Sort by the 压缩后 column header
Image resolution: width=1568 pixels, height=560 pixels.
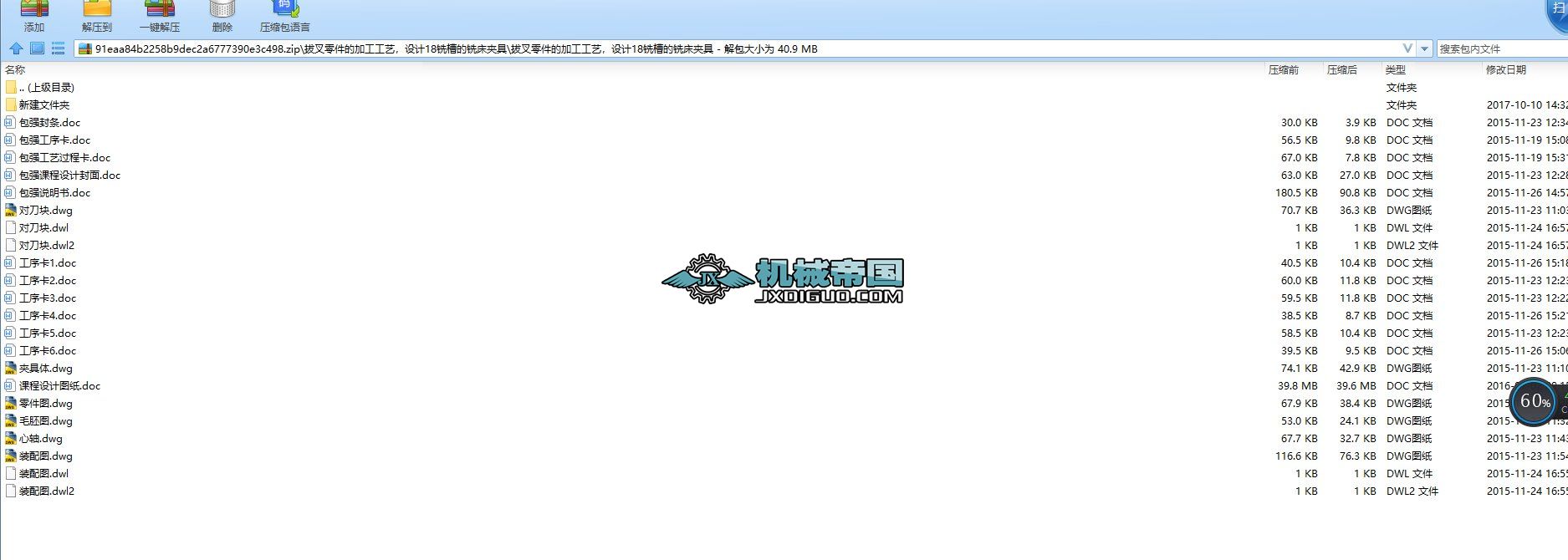(x=1342, y=69)
